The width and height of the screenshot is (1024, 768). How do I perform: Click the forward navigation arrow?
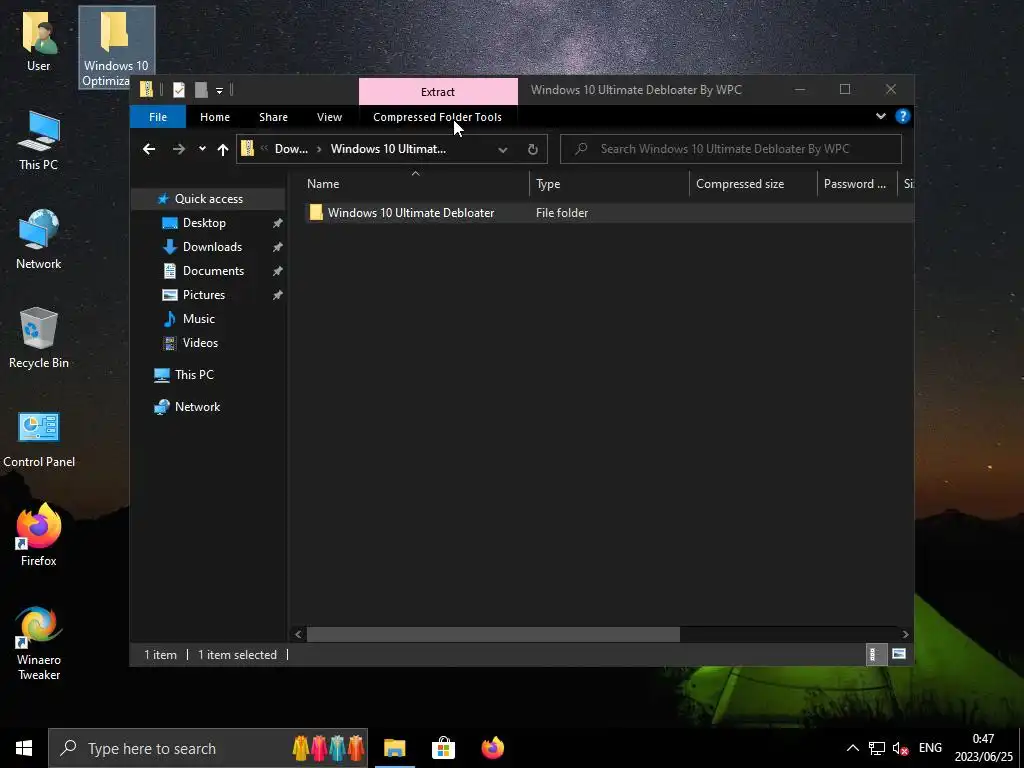pos(178,149)
